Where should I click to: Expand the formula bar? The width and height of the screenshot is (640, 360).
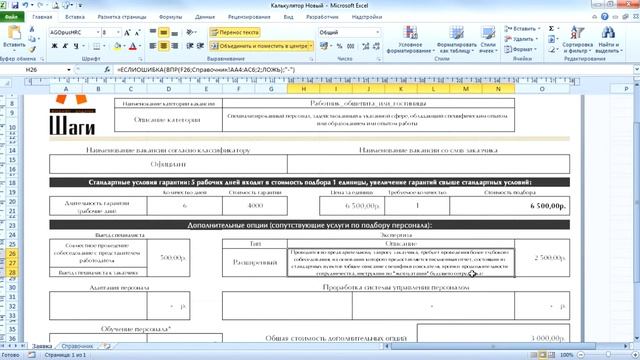pos(636,70)
